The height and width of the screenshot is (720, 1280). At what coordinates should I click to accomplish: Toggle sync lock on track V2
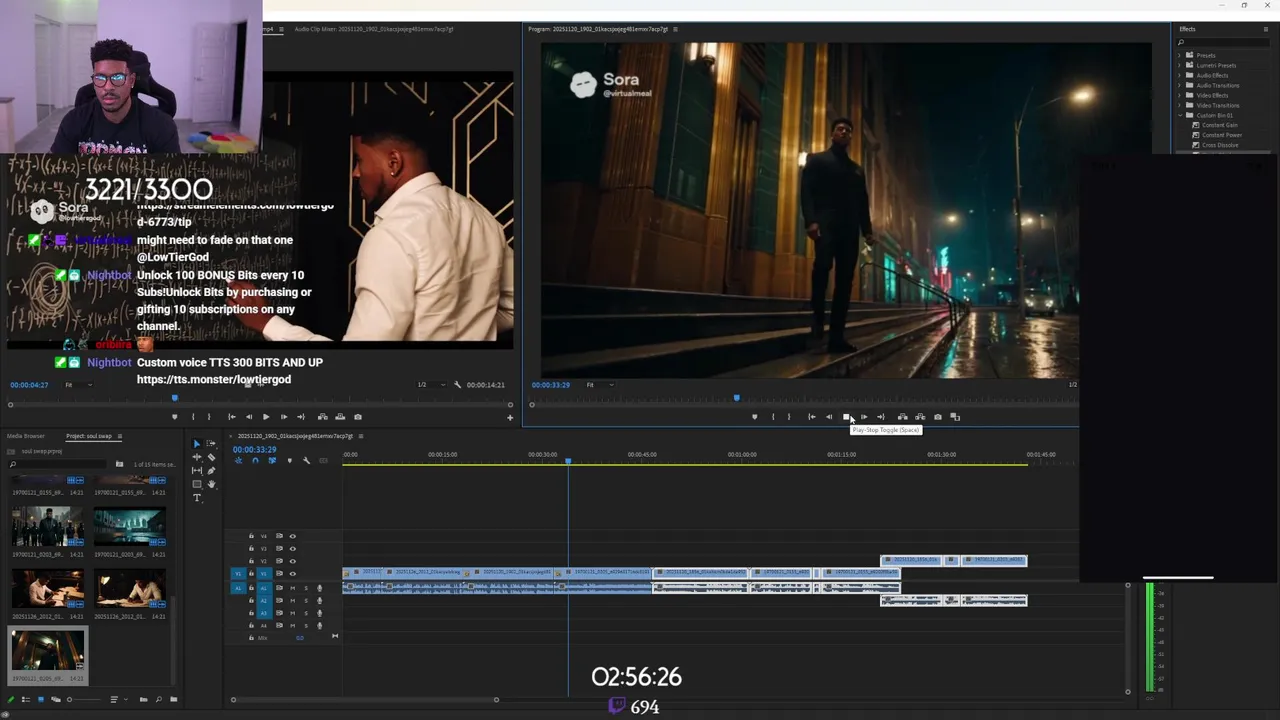tap(279, 561)
